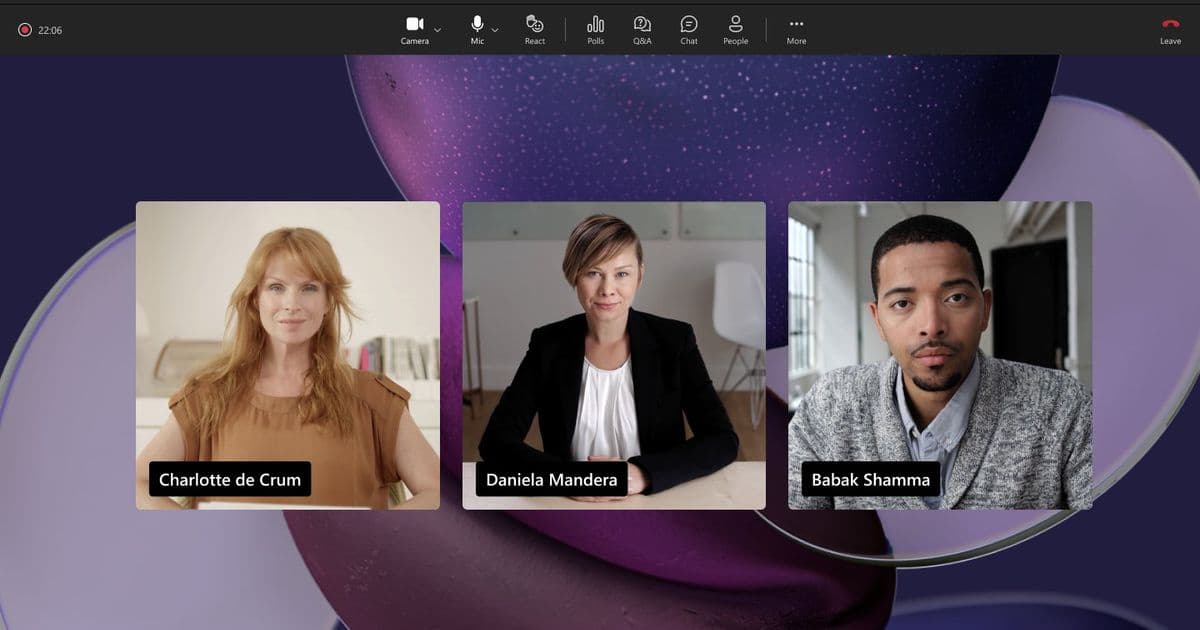Launch the Polls panel

[596, 27]
